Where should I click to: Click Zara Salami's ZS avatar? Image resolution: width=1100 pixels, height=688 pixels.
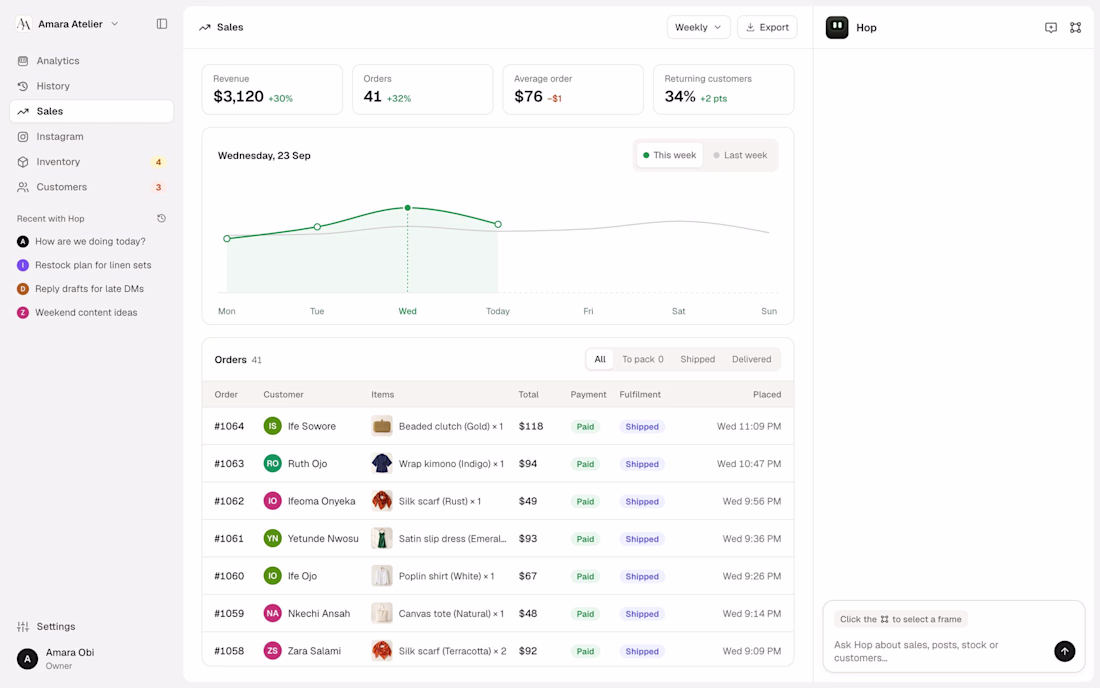(x=272, y=651)
